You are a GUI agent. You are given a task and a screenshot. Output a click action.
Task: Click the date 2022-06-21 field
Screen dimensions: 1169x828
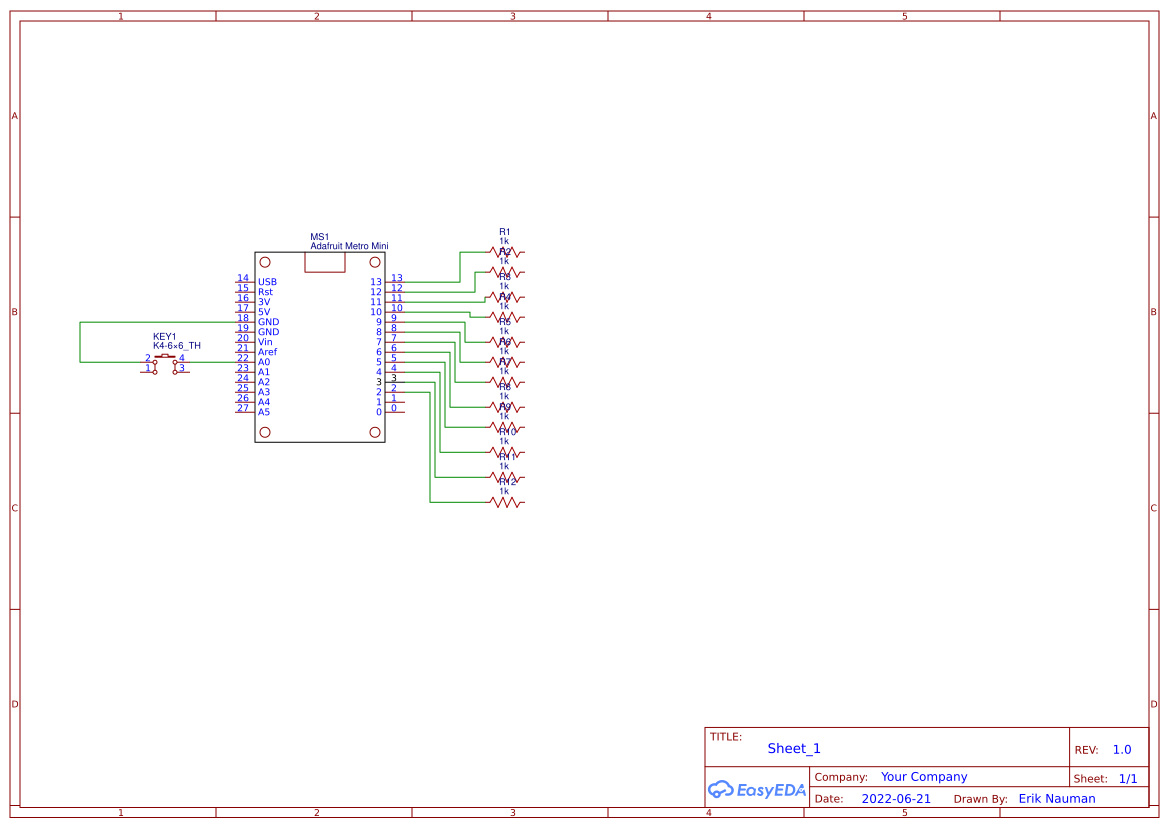(x=896, y=798)
